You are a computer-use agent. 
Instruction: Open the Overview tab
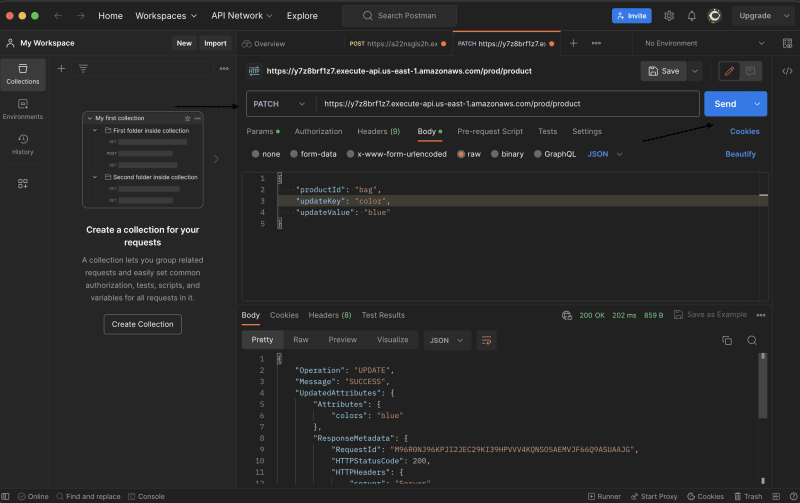pyautogui.click(x=264, y=44)
